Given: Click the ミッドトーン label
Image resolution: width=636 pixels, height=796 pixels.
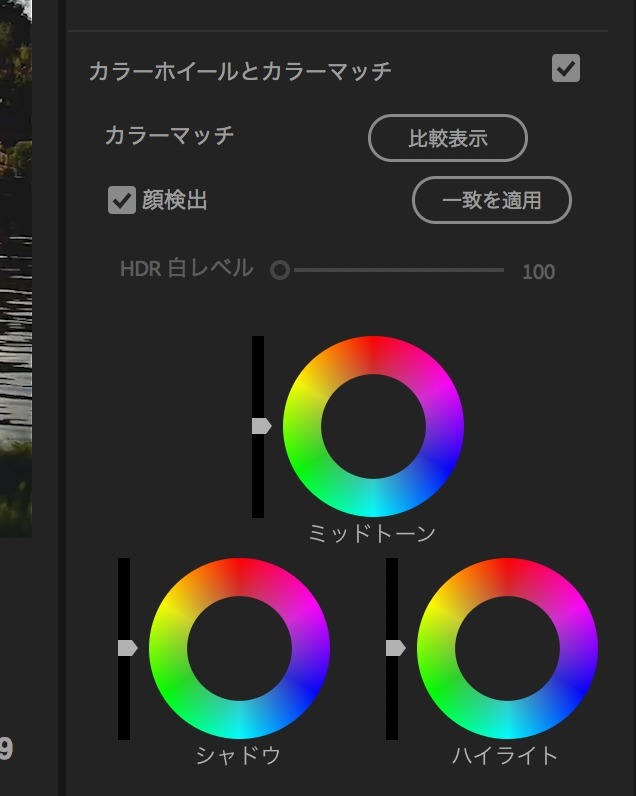Looking at the screenshot, I should (373, 533).
